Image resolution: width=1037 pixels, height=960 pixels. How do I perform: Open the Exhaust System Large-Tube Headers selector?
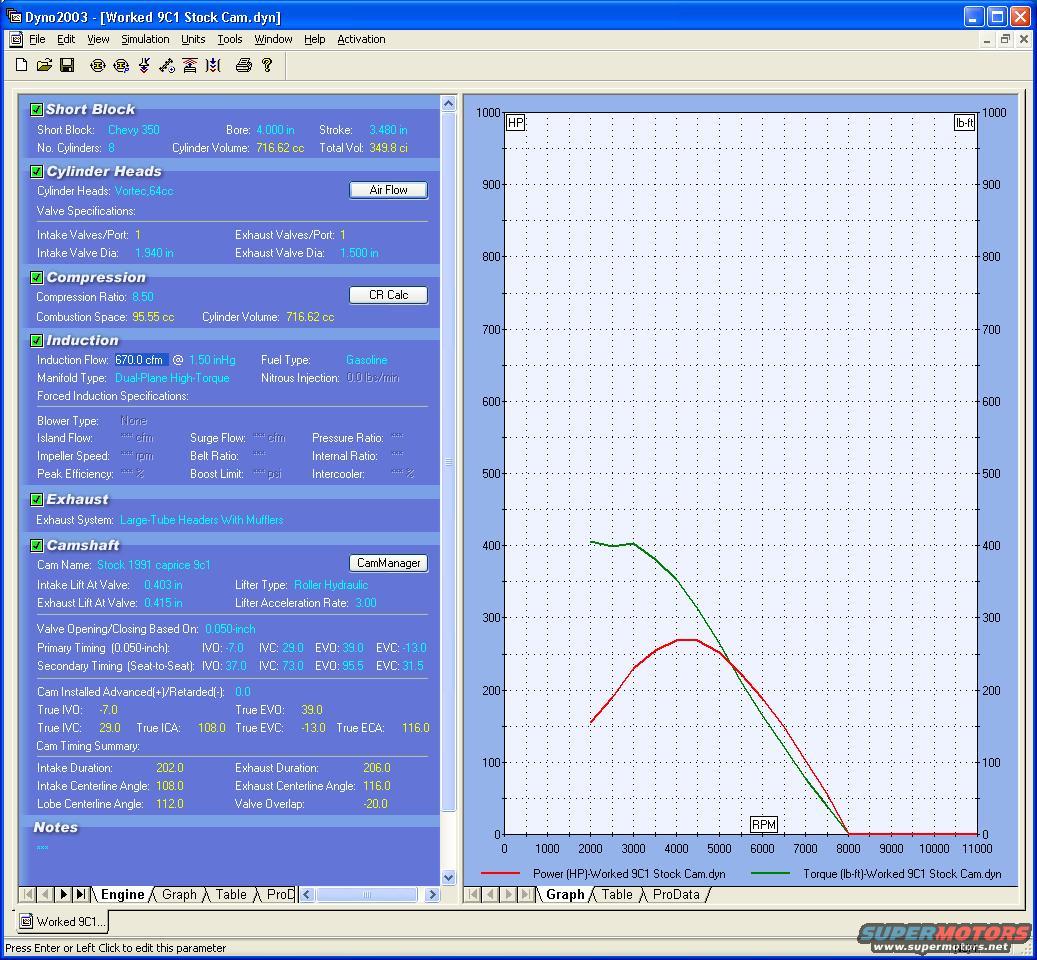click(x=201, y=520)
